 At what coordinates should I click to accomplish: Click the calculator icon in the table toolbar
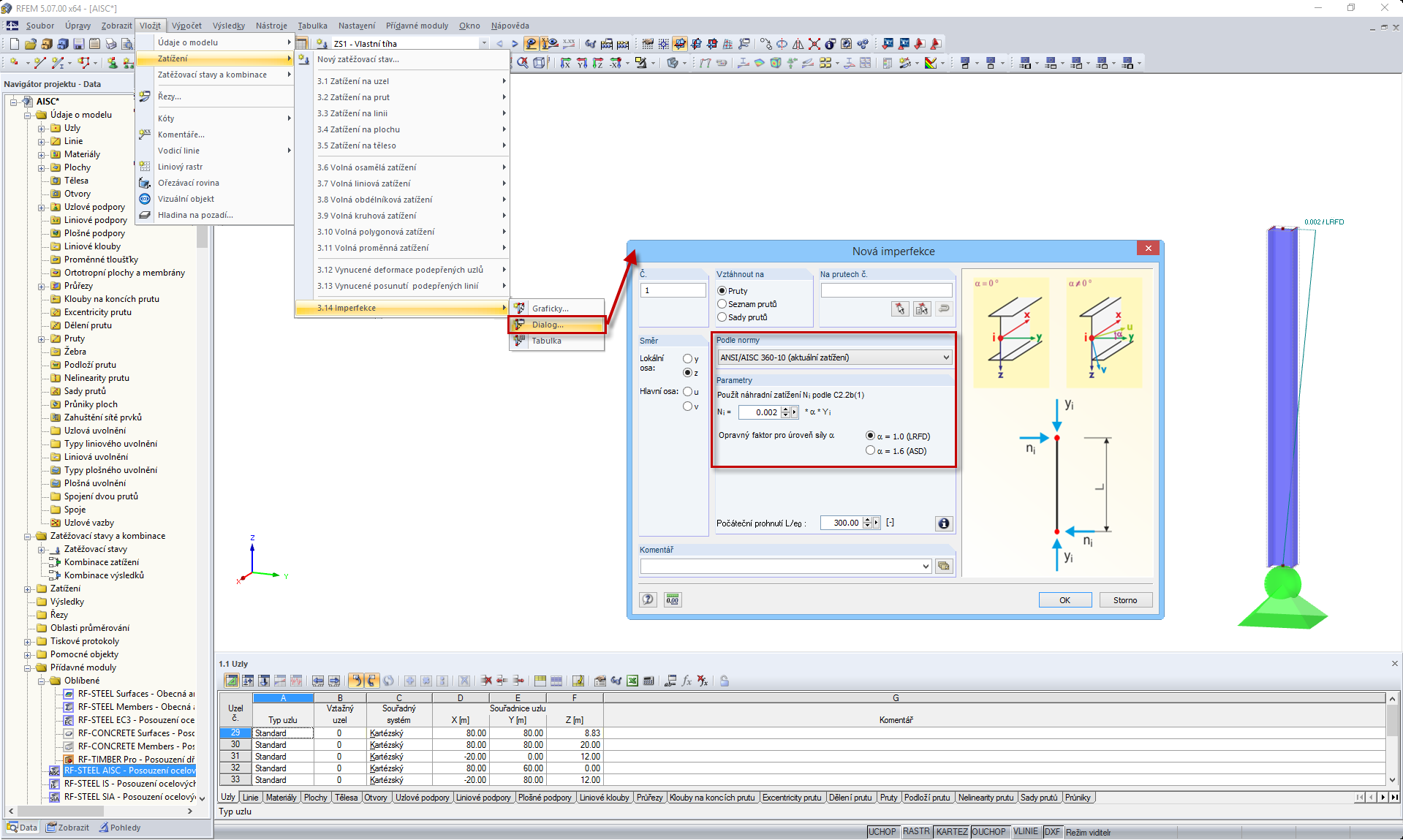pyautogui.click(x=648, y=681)
